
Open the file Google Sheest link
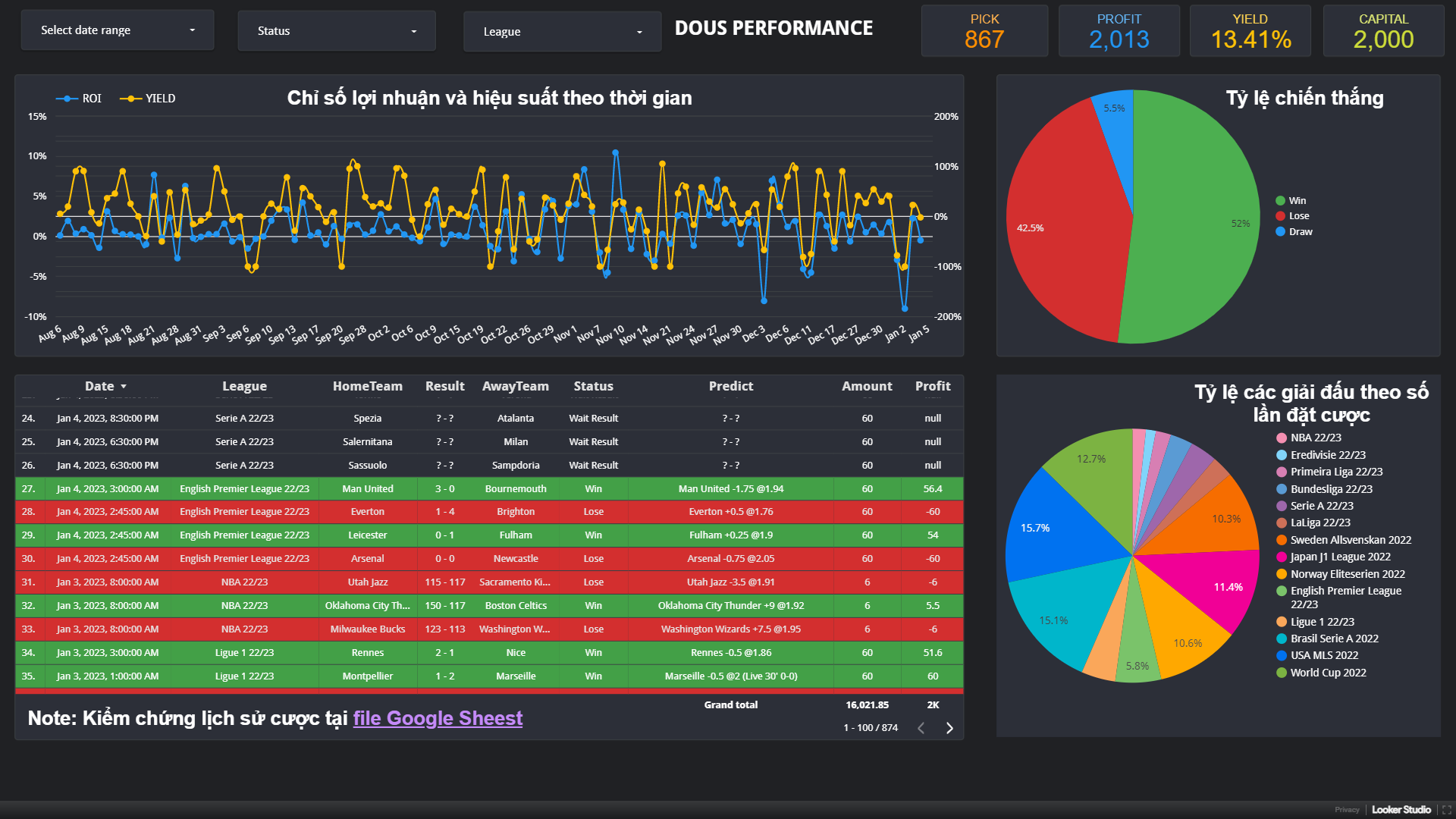pyautogui.click(x=438, y=718)
